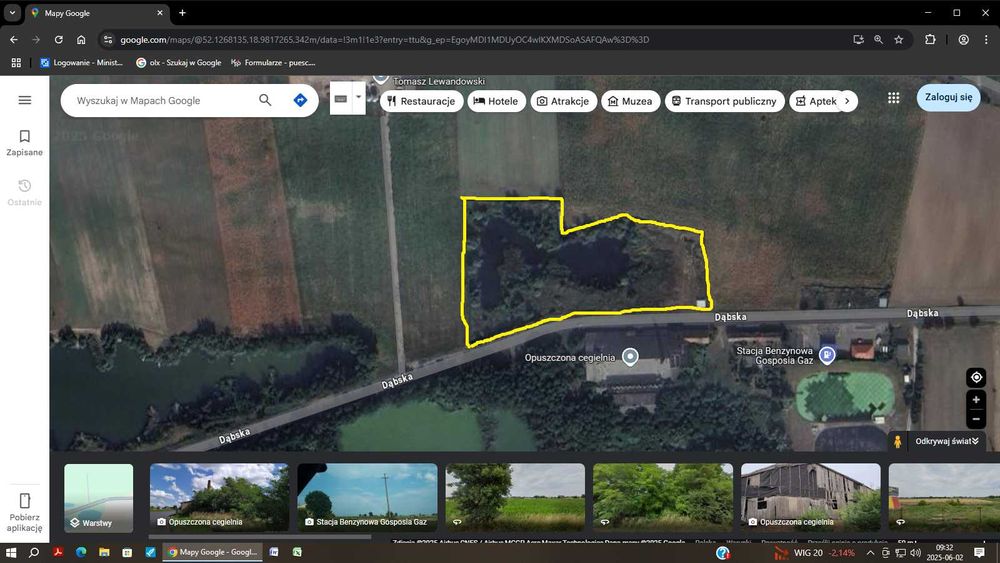Filter map by Restauracje
The image size is (1000, 563).
(422, 101)
